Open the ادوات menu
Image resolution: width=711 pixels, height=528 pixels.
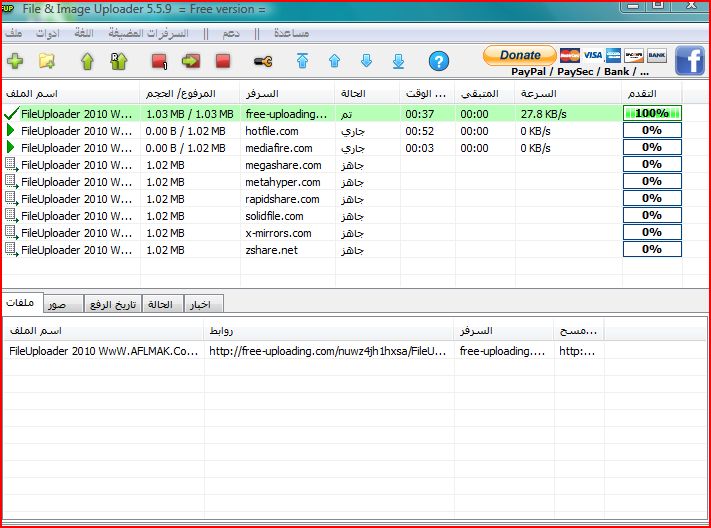point(48,33)
